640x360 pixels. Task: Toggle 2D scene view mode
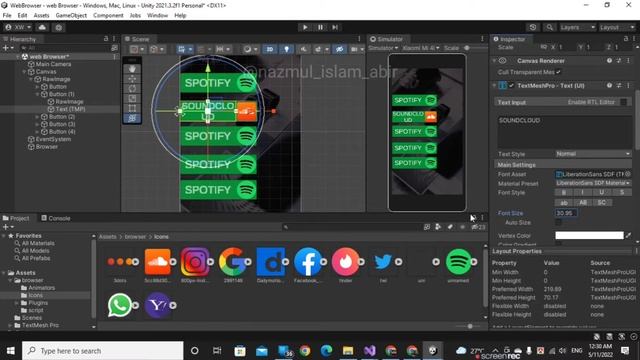[x=270, y=49]
